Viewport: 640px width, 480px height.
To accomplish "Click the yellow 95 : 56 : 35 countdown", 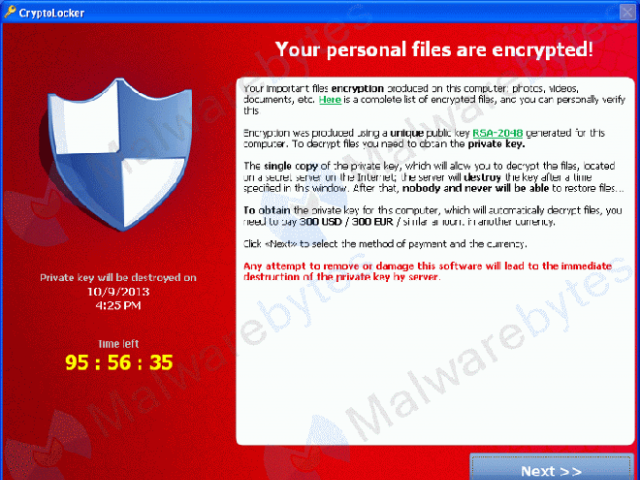I will (x=119, y=362).
